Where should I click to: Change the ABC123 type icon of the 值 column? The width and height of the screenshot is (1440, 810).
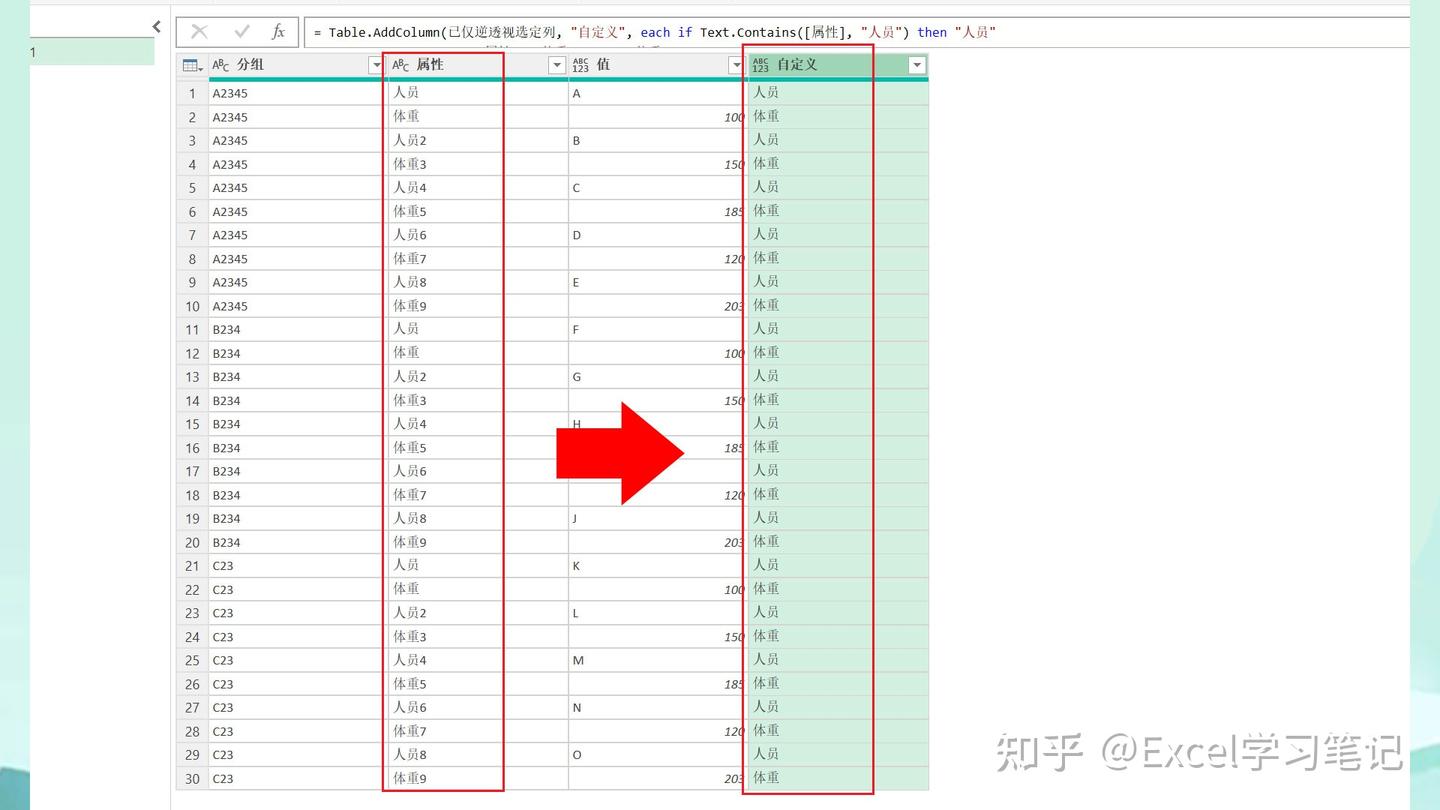pos(581,65)
